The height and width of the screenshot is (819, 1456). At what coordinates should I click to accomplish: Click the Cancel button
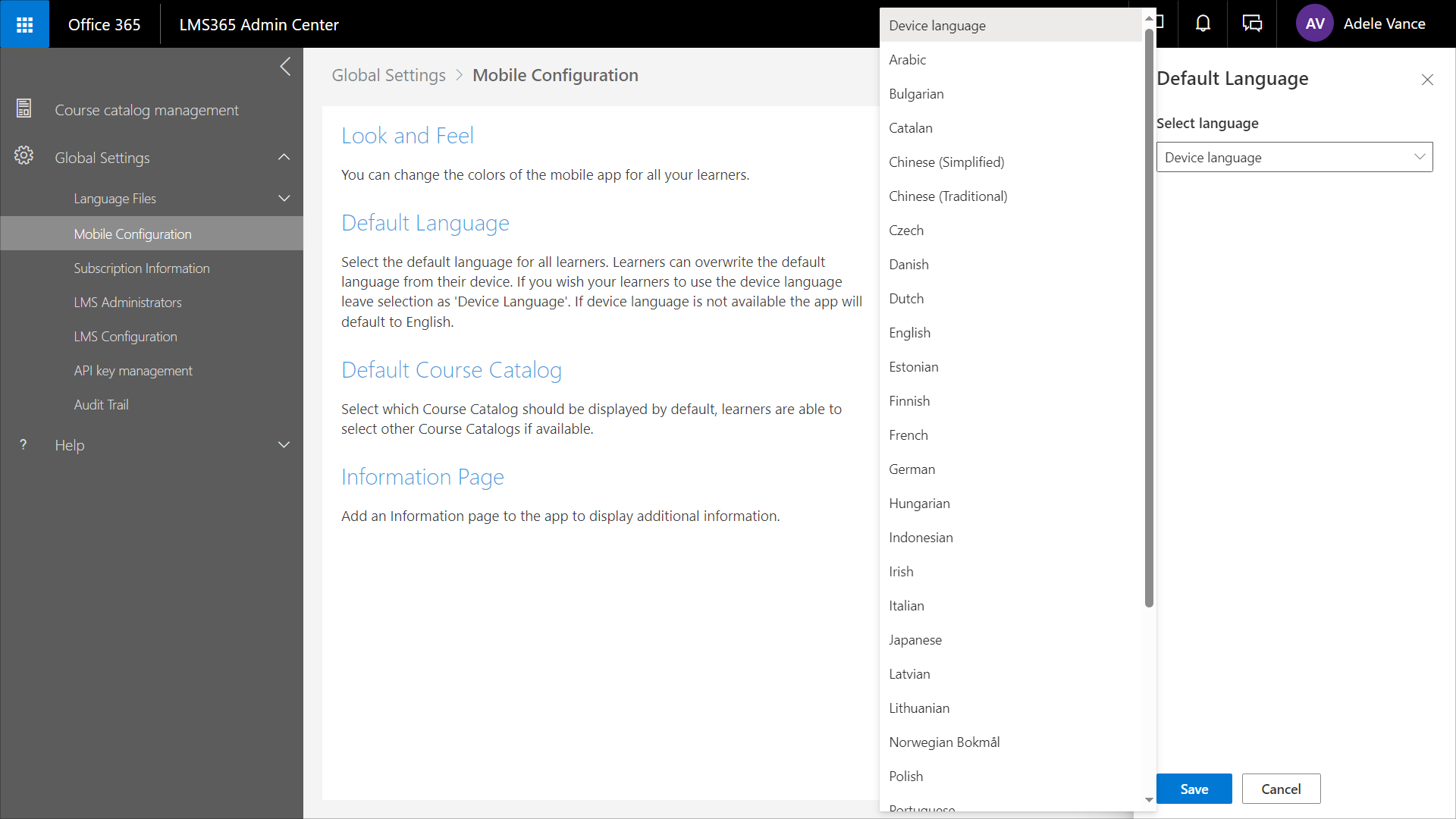[x=1281, y=789]
